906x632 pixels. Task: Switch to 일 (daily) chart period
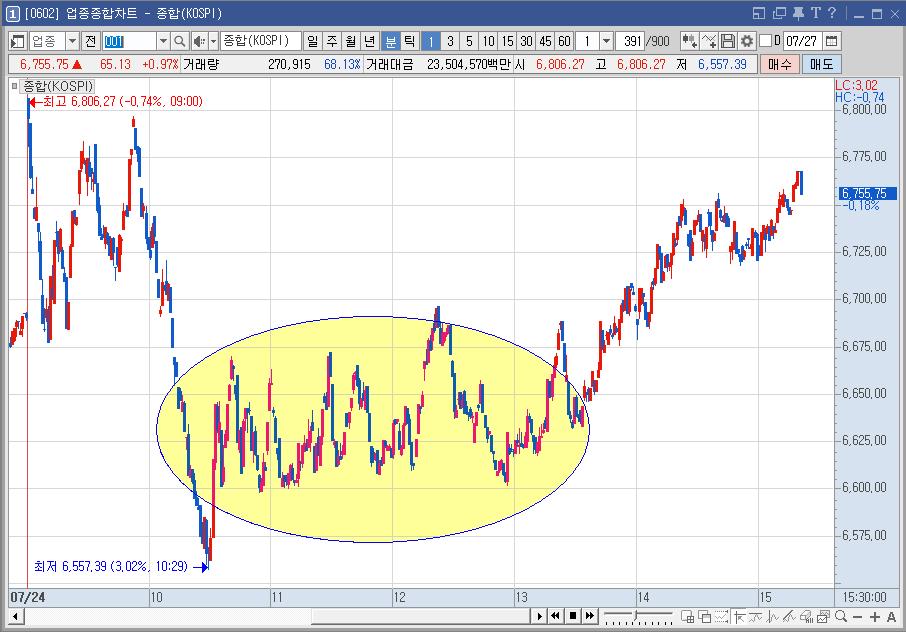pyautogui.click(x=313, y=41)
